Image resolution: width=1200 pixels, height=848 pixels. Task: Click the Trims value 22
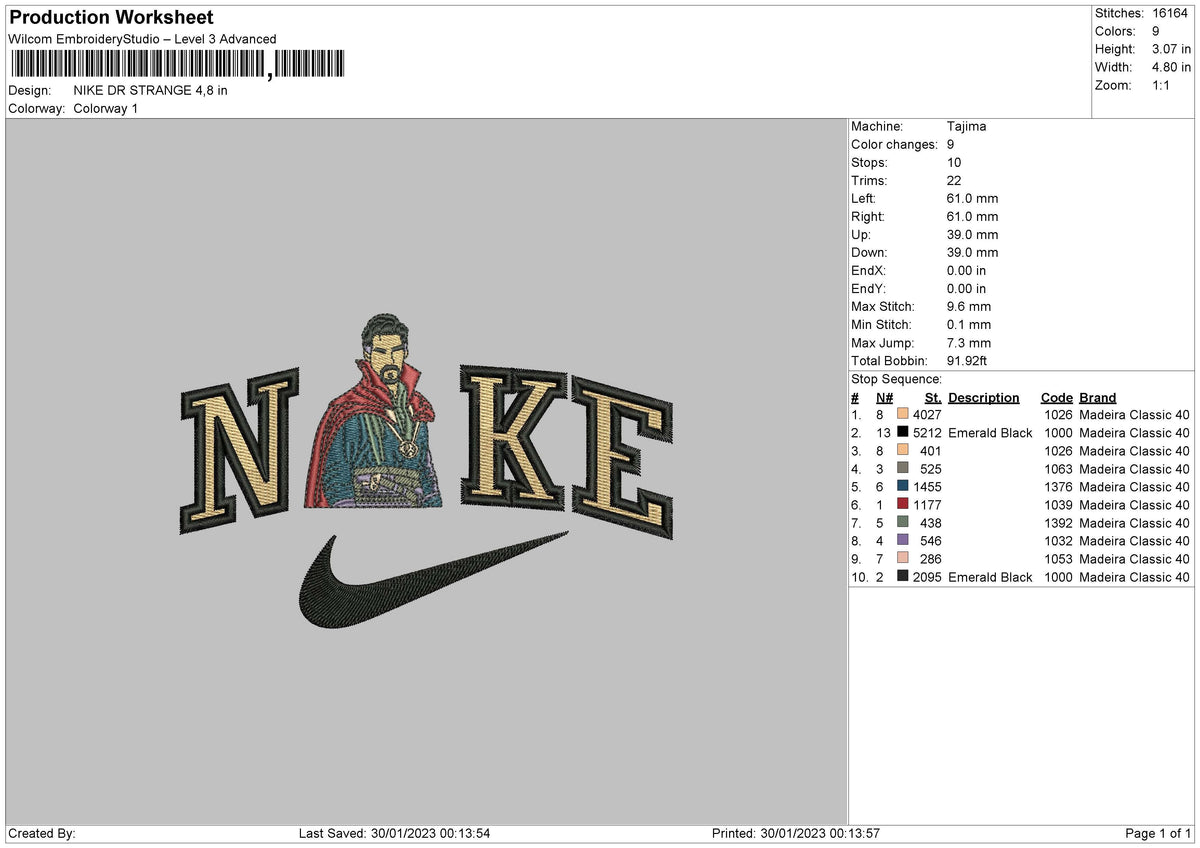(x=955, y=180)
